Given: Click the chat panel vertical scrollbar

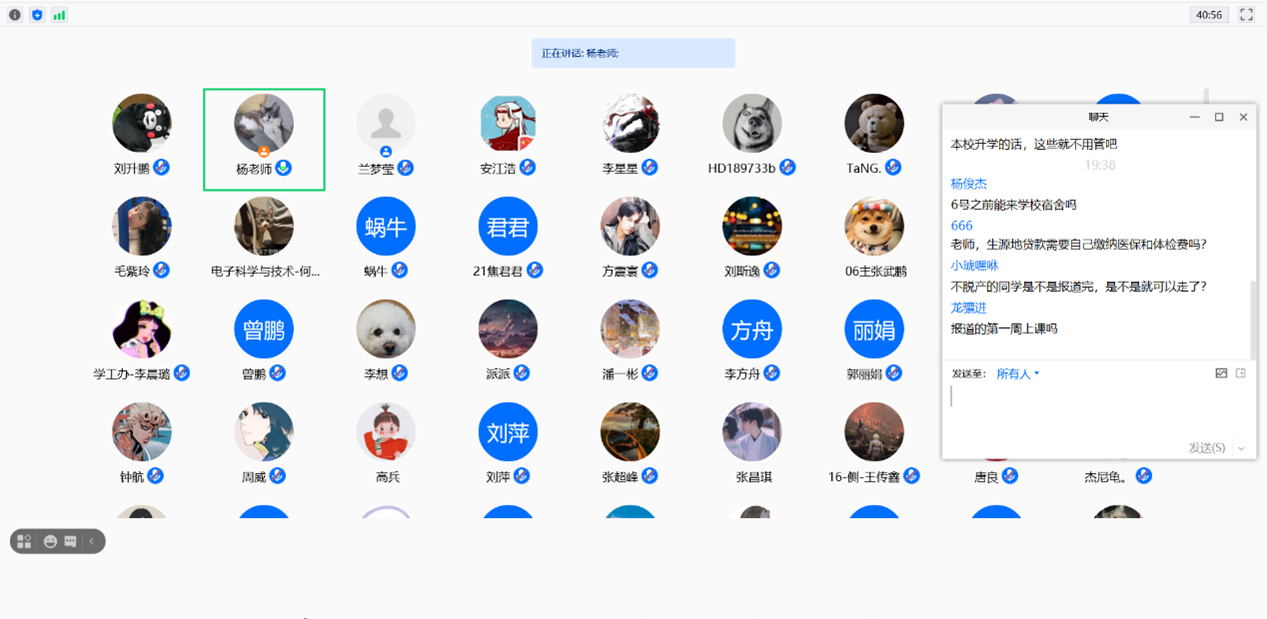Looking at the screenshot, I should [1253, 320].
